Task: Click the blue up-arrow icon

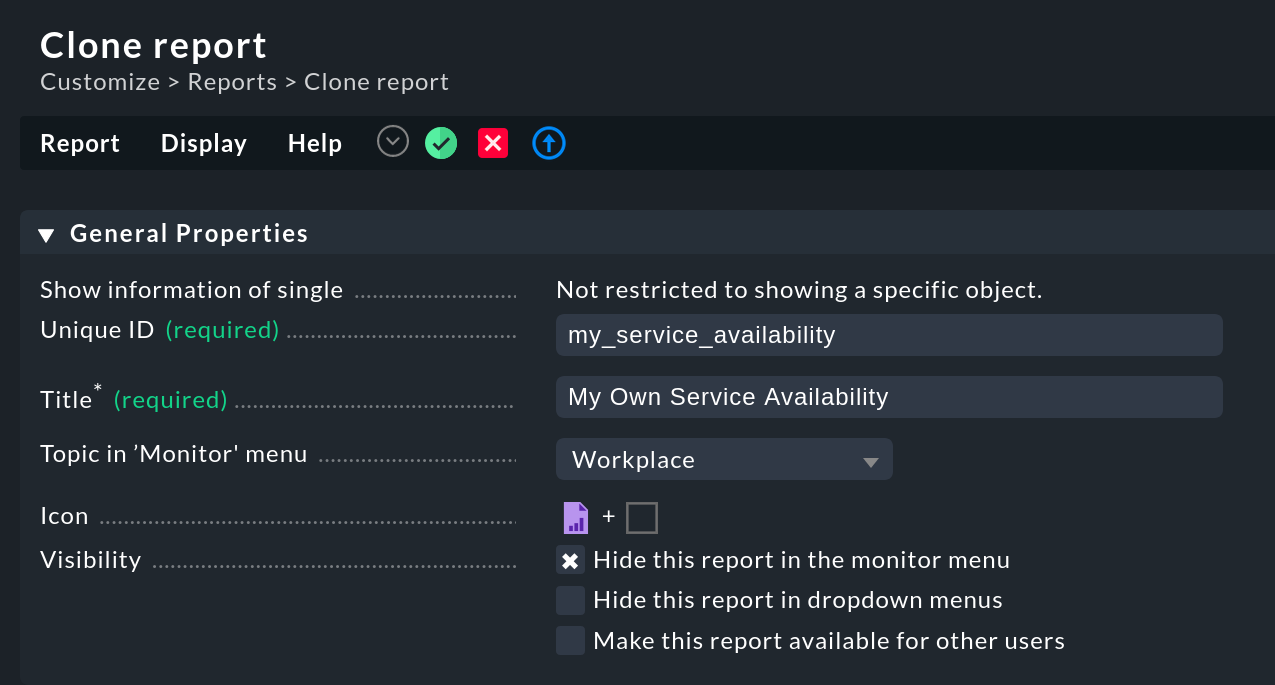Action: [549, 143]
